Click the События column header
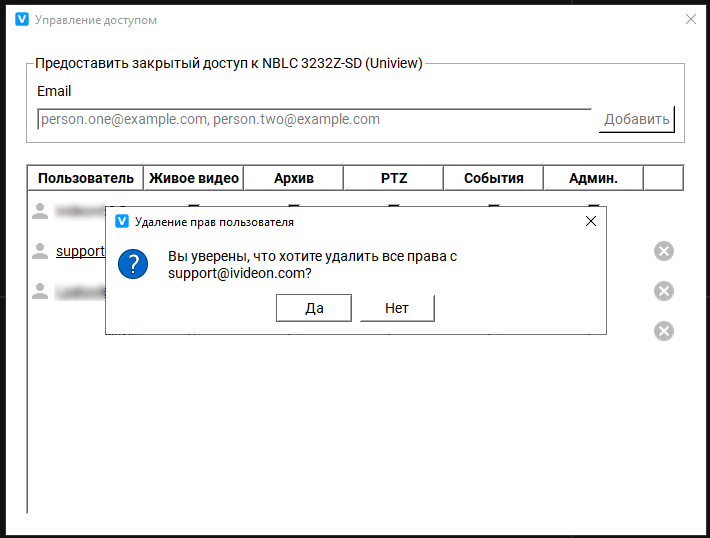Viewport: 710px width, 538px height. click(493, 178)
